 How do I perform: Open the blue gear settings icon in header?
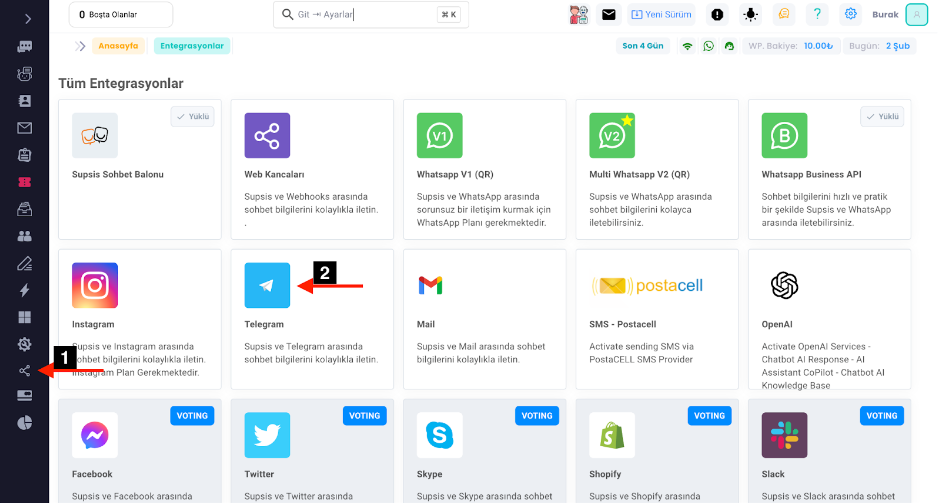coord(851,14)
